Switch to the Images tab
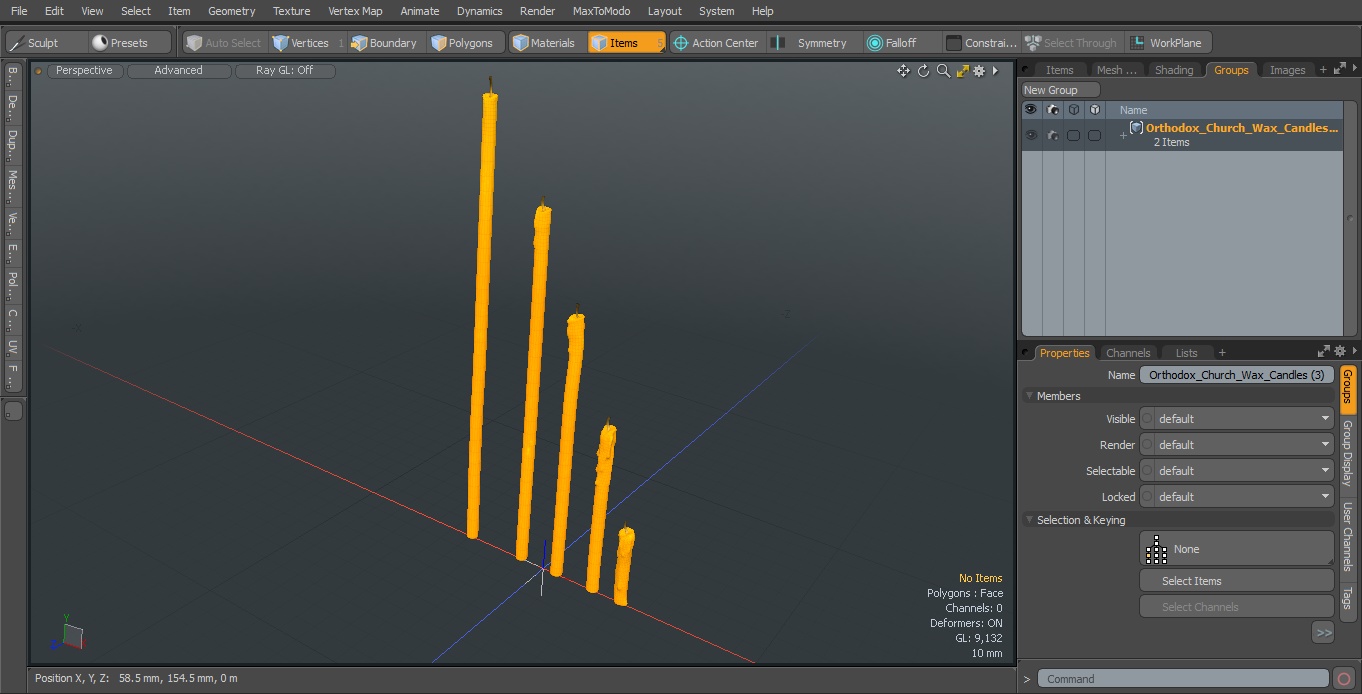The image size is (1362, 694). (x=1287, y=70)
